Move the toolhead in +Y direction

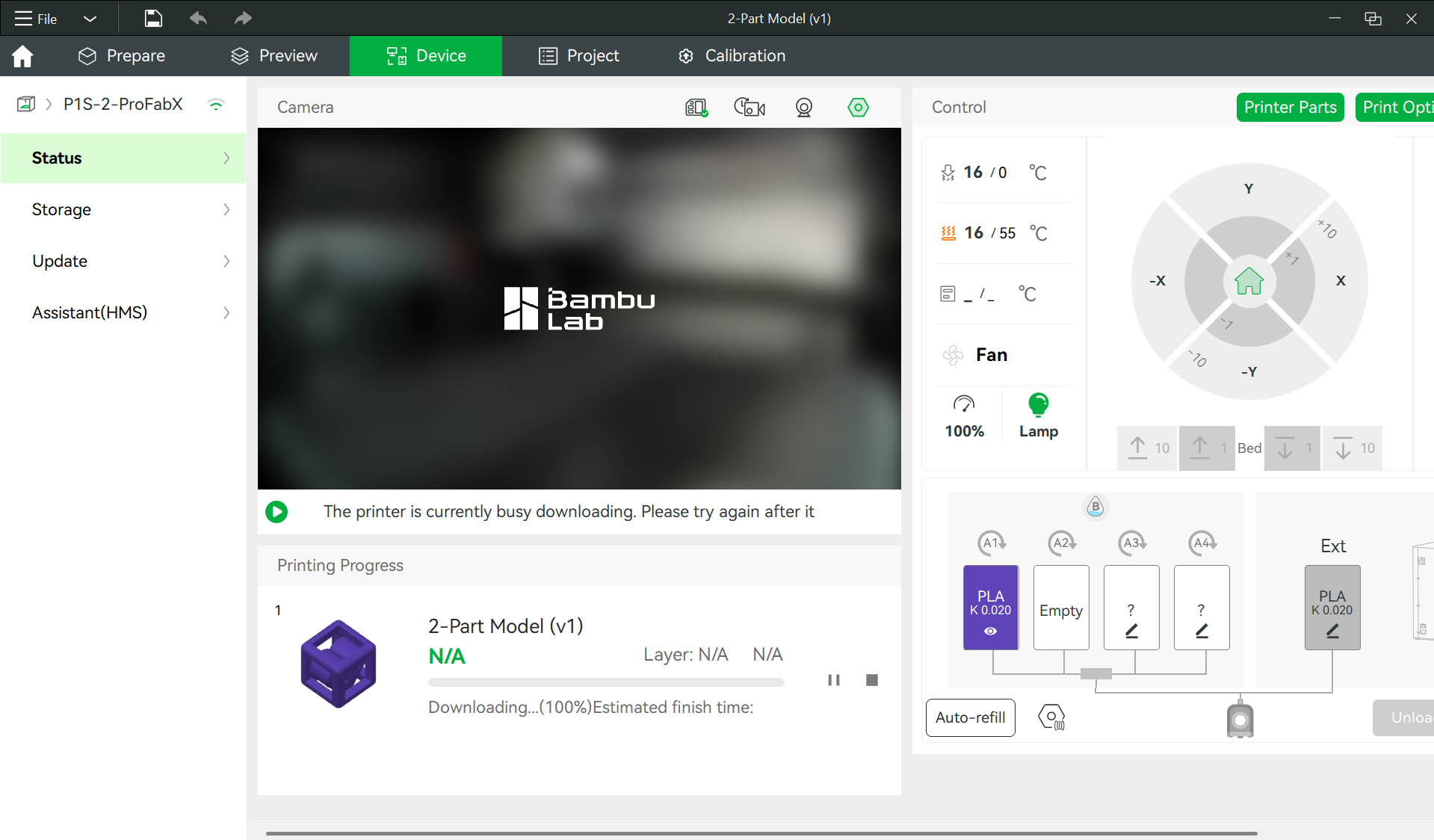[1249, 189]
